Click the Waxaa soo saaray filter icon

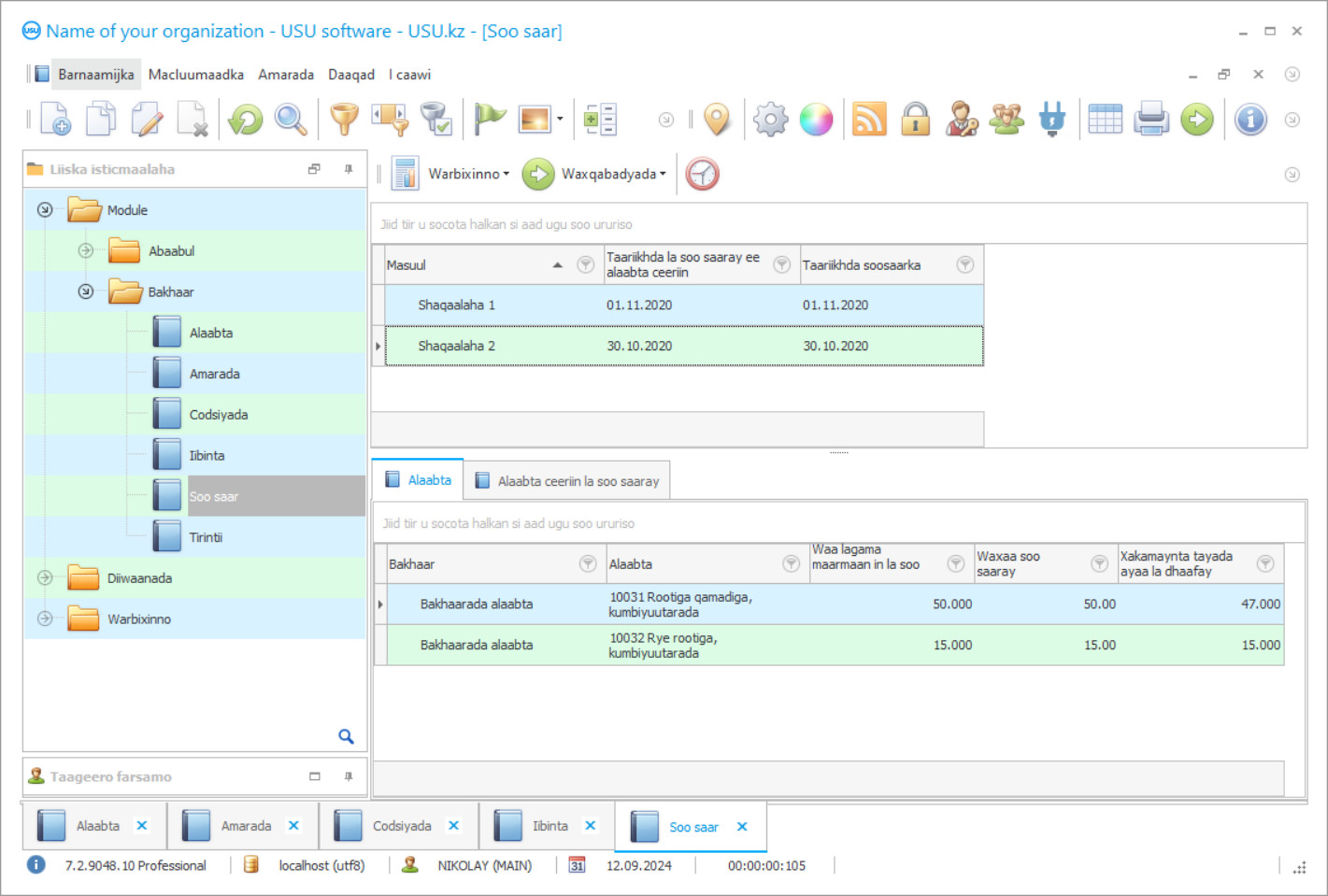point(1100,563)
